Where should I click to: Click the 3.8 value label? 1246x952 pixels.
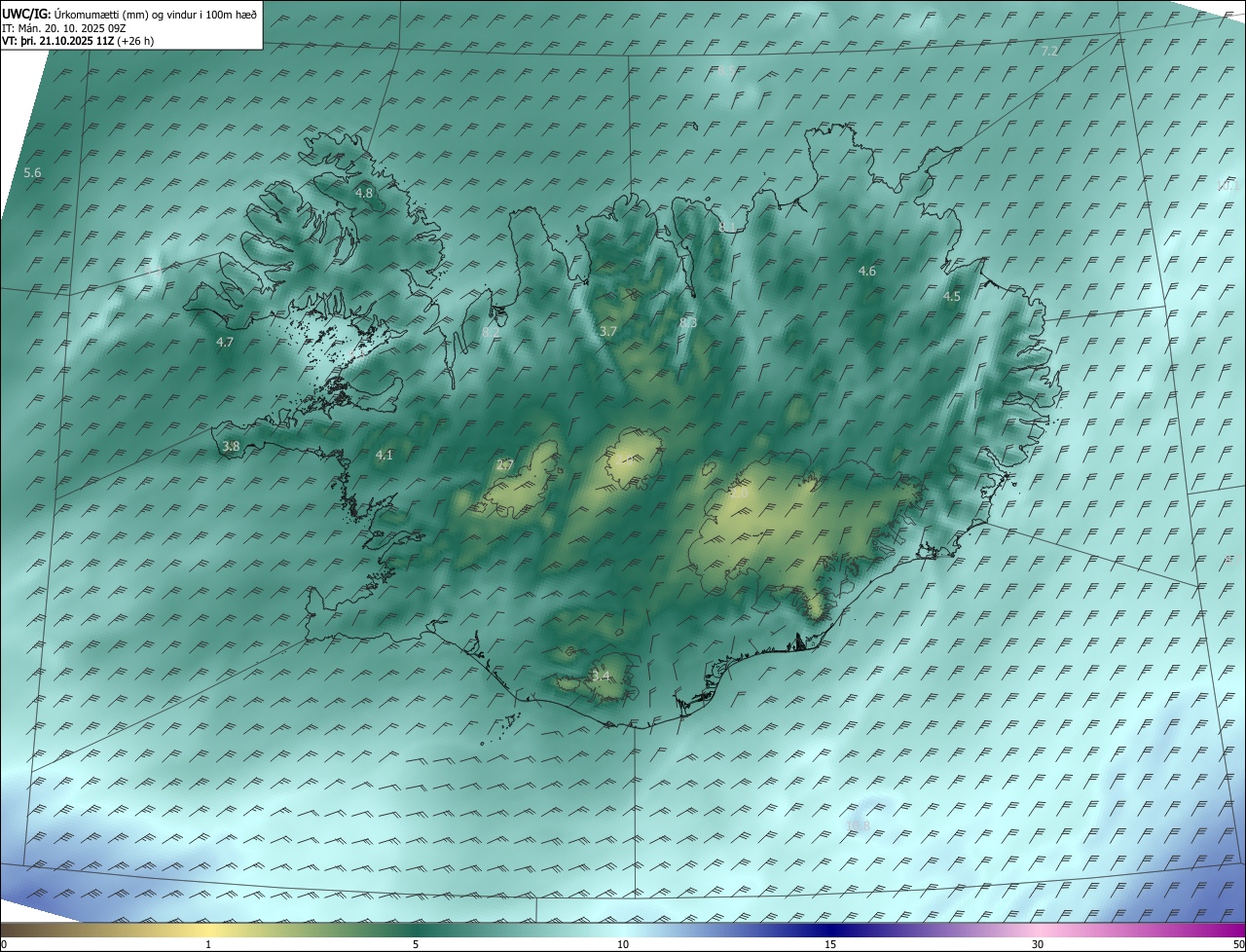point(231,447)
